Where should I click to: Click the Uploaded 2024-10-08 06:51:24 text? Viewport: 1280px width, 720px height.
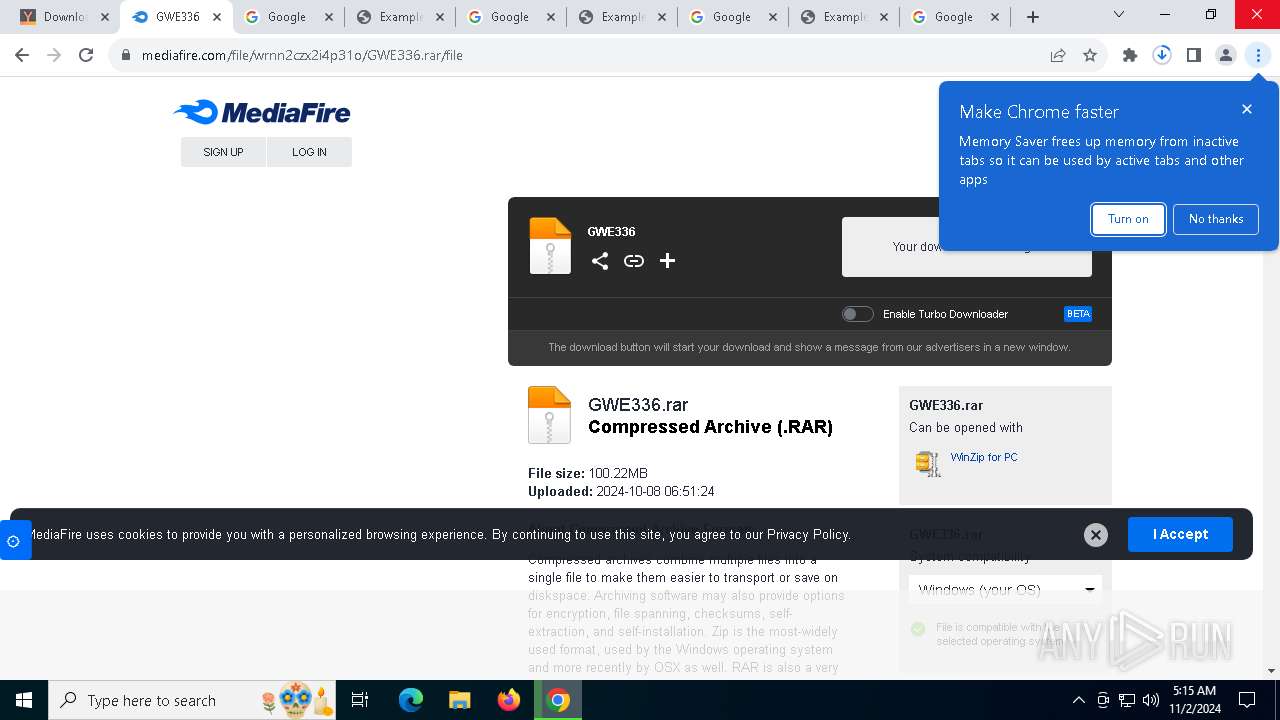click(621, 491)
